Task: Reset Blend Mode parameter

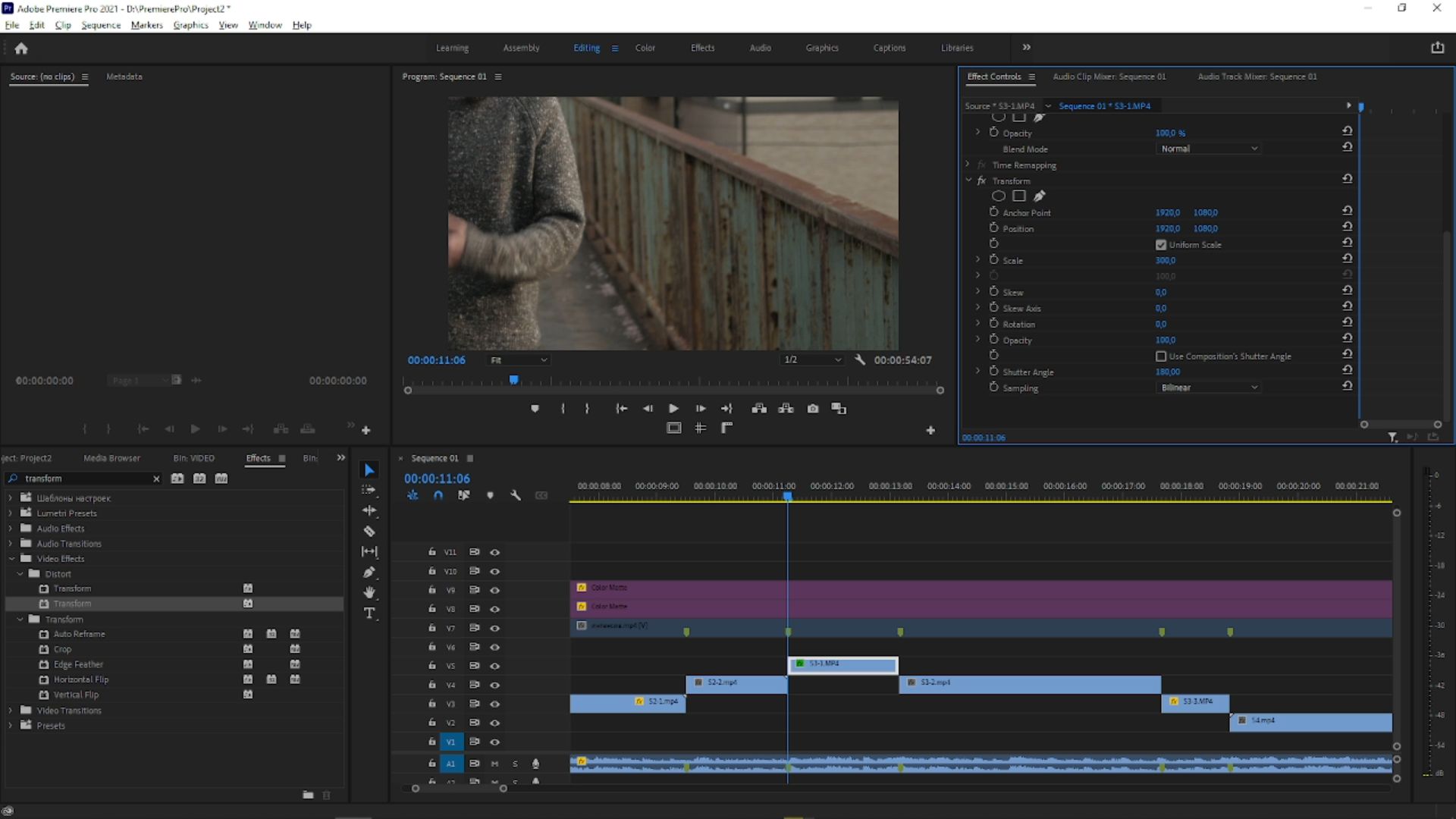Action: pyautogui.click(x=1348, y=148)
